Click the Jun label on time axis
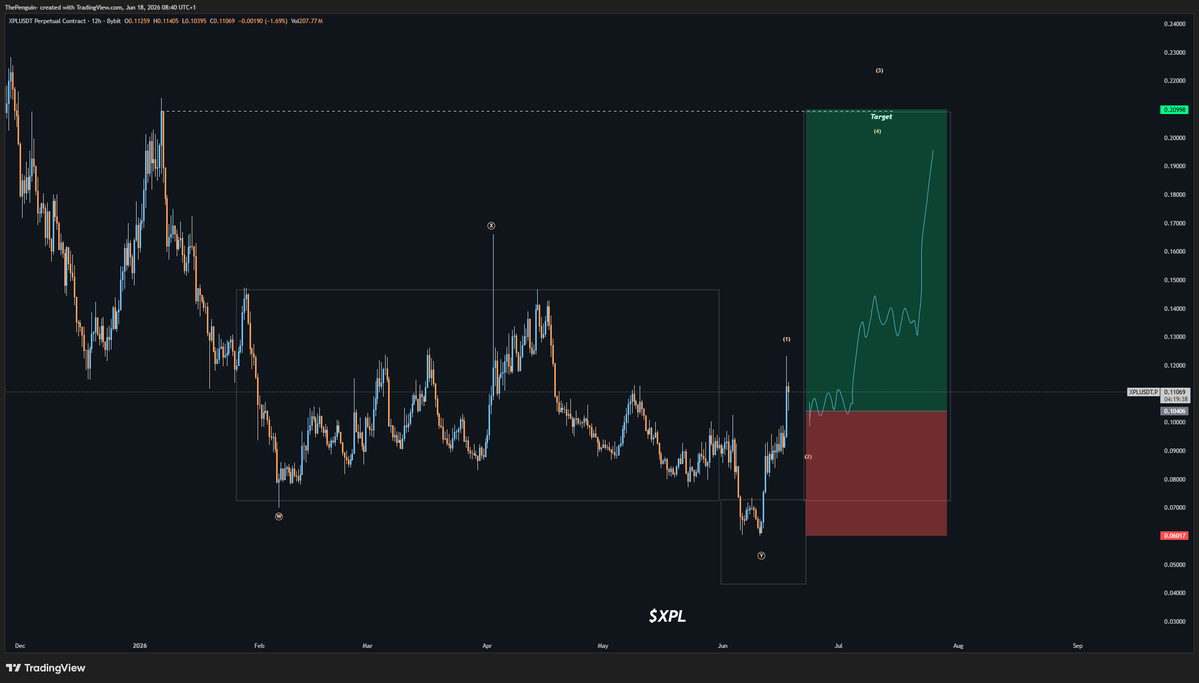Viewport: 1199px width, 683px height. 723,646
